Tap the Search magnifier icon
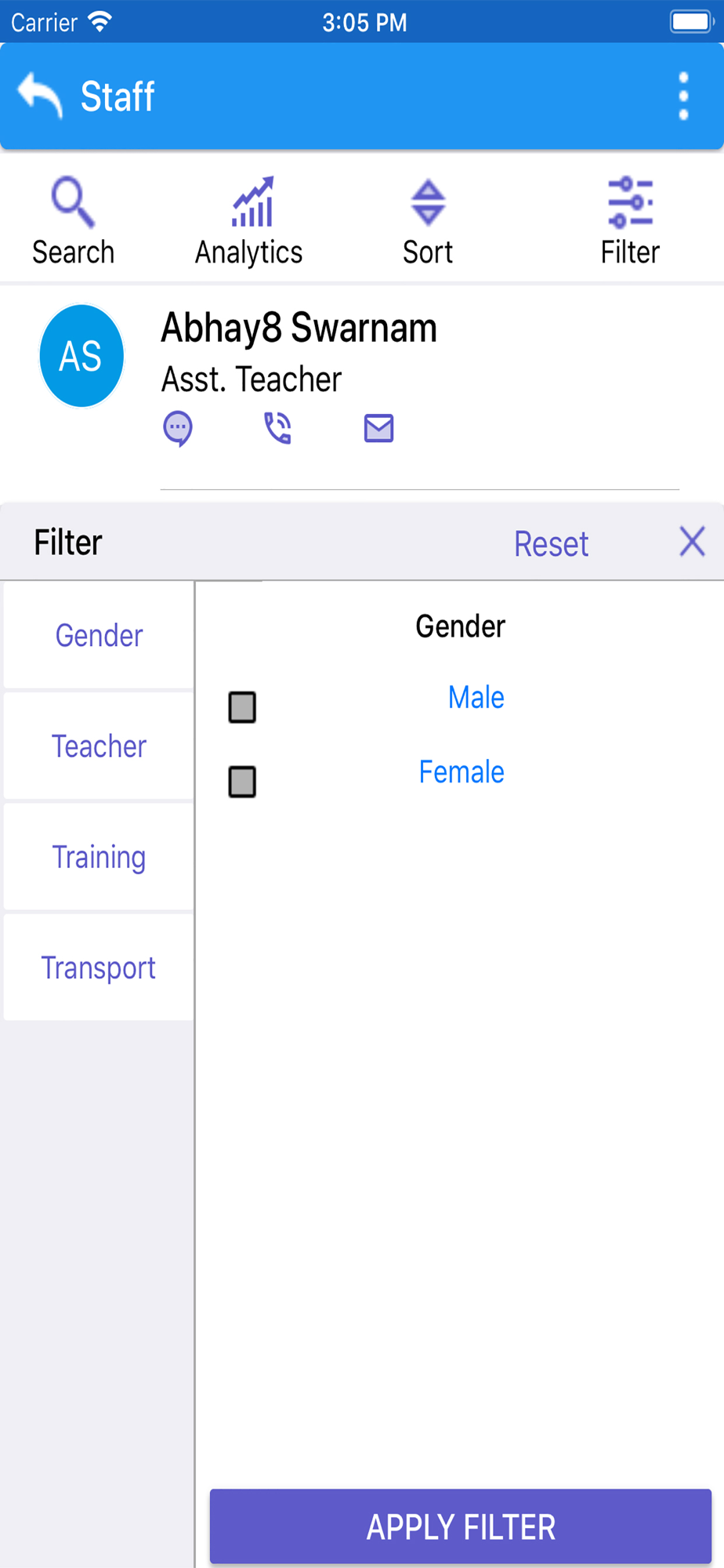This screenshot has height=1568, width=724. (73, 202)
